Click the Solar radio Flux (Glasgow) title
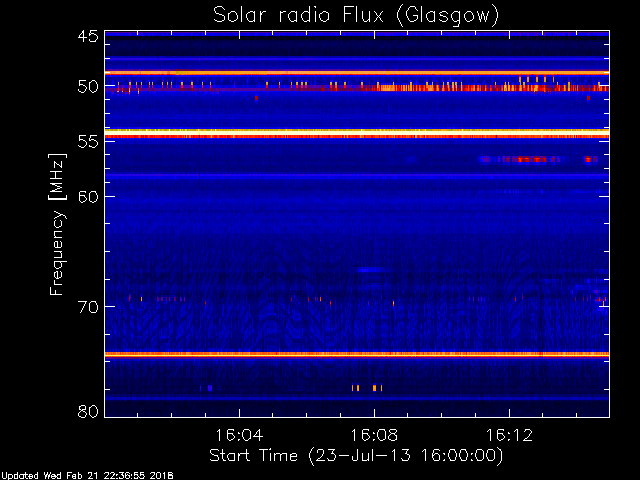 356,16
